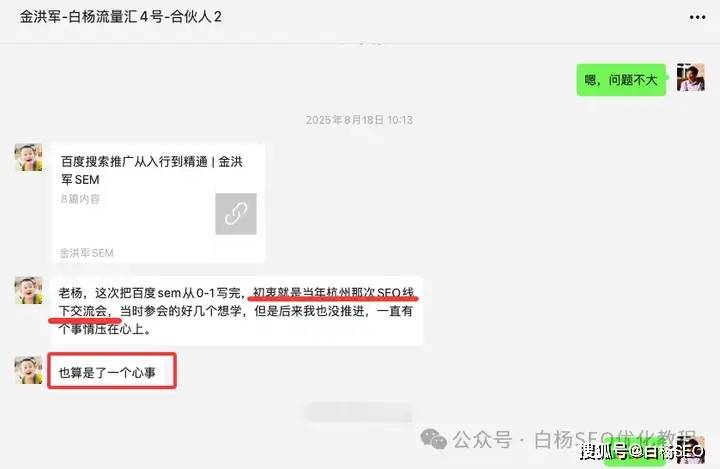
Task: Click the blurred gray message at bottom center
Action: (359, 412)
